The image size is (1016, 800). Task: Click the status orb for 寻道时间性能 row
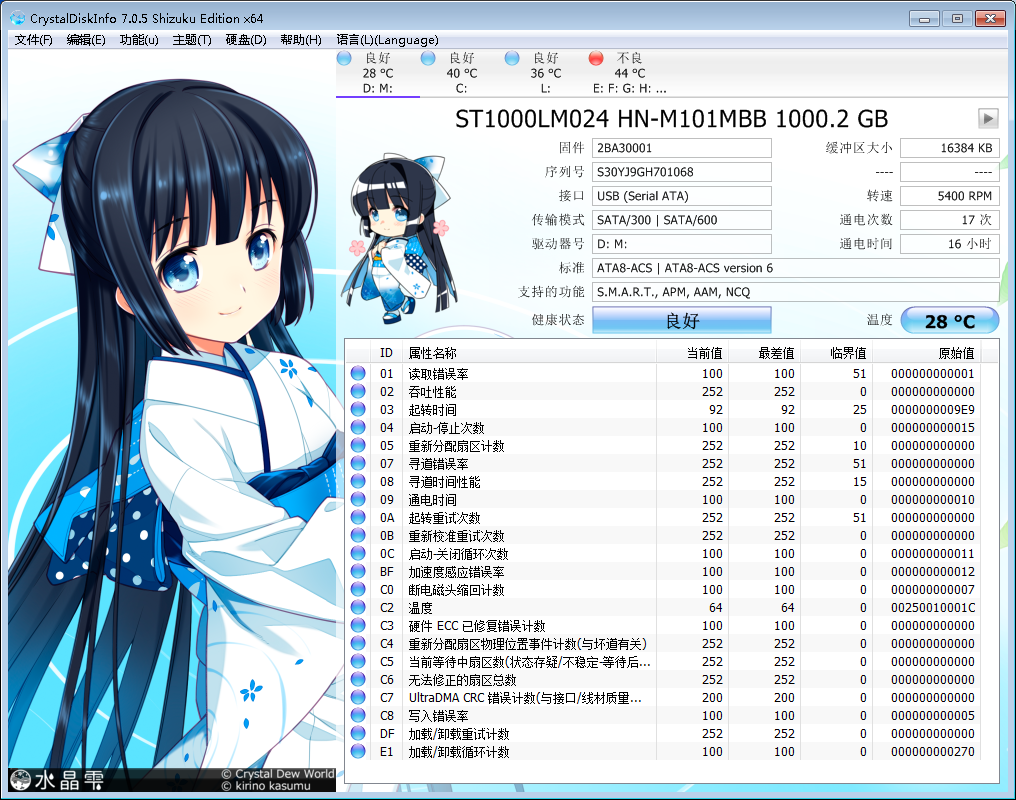358,481
